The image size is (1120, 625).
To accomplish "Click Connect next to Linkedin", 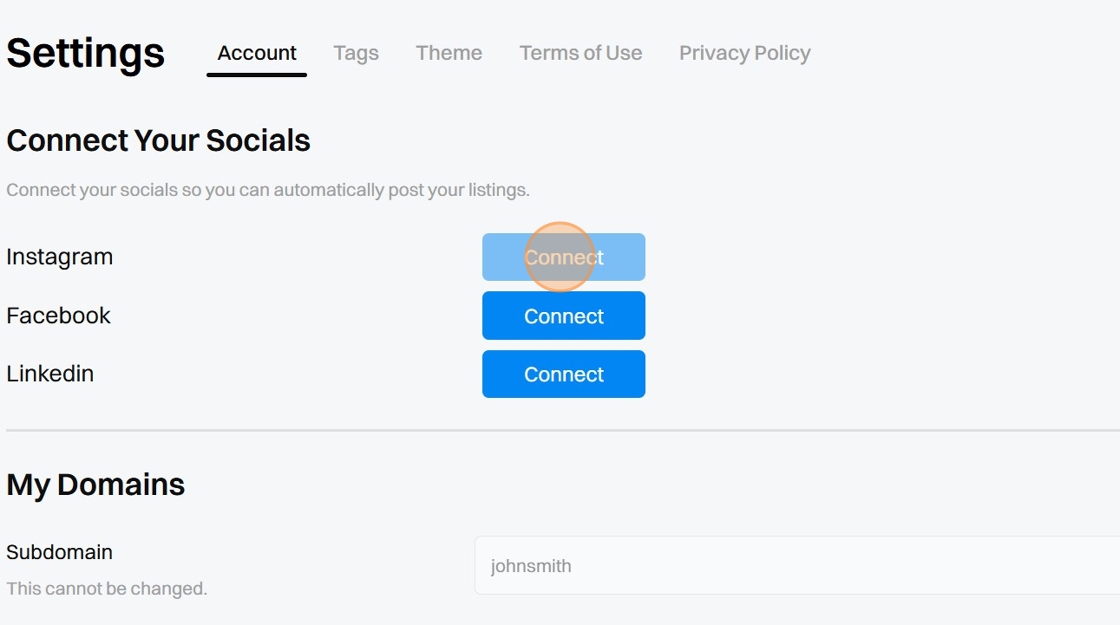I will 563,374.
